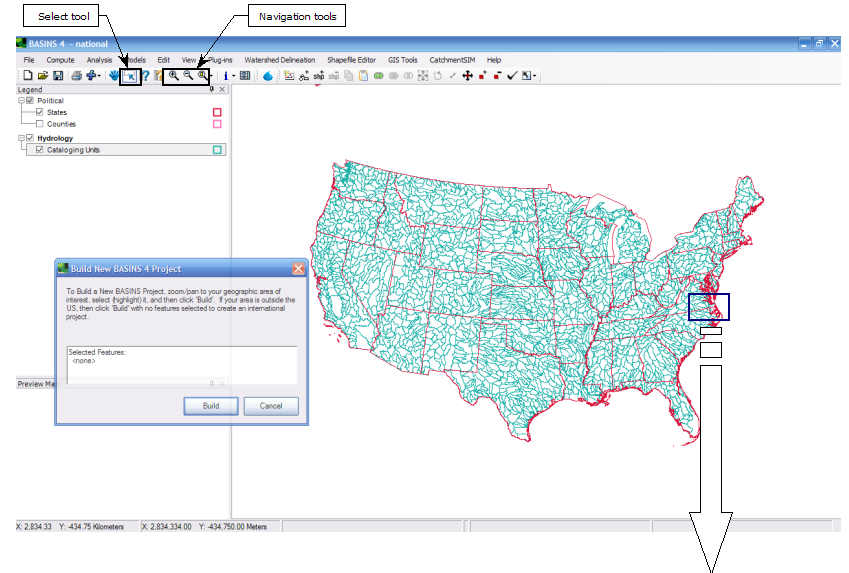Click the Zoom In magnifier tool

click(x=174, y=76)
